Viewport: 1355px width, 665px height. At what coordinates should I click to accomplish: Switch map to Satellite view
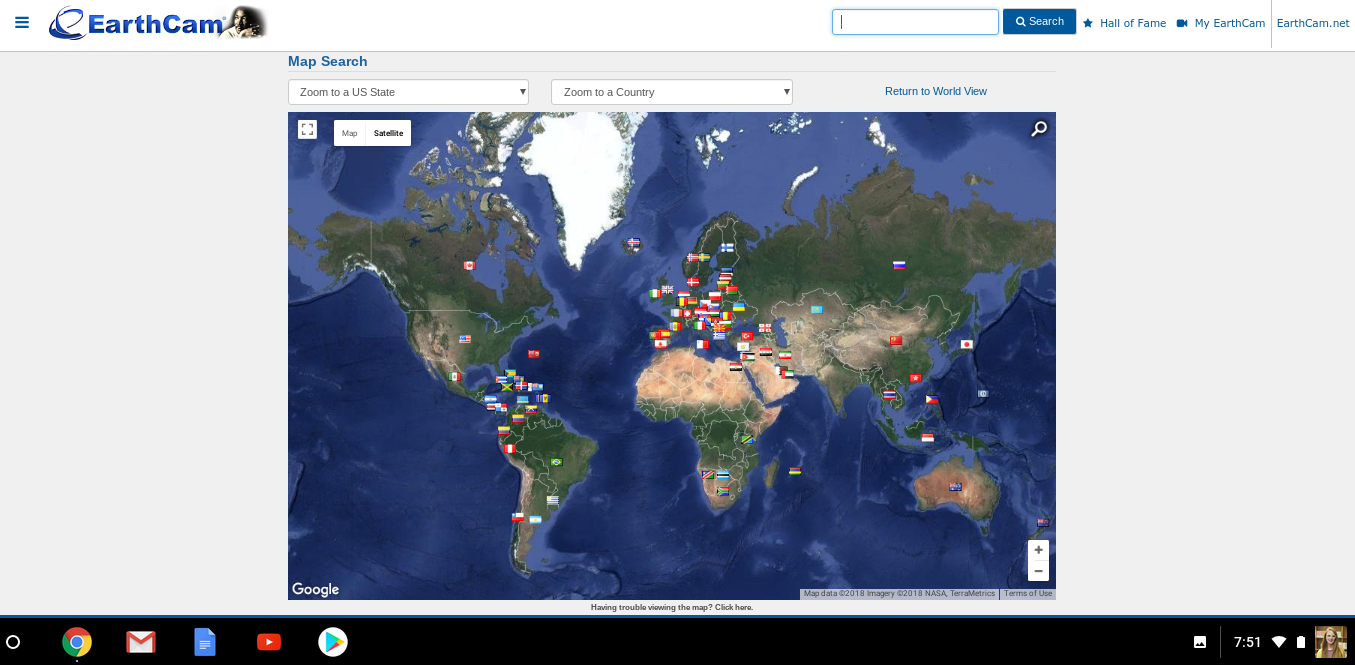[388, 133]
